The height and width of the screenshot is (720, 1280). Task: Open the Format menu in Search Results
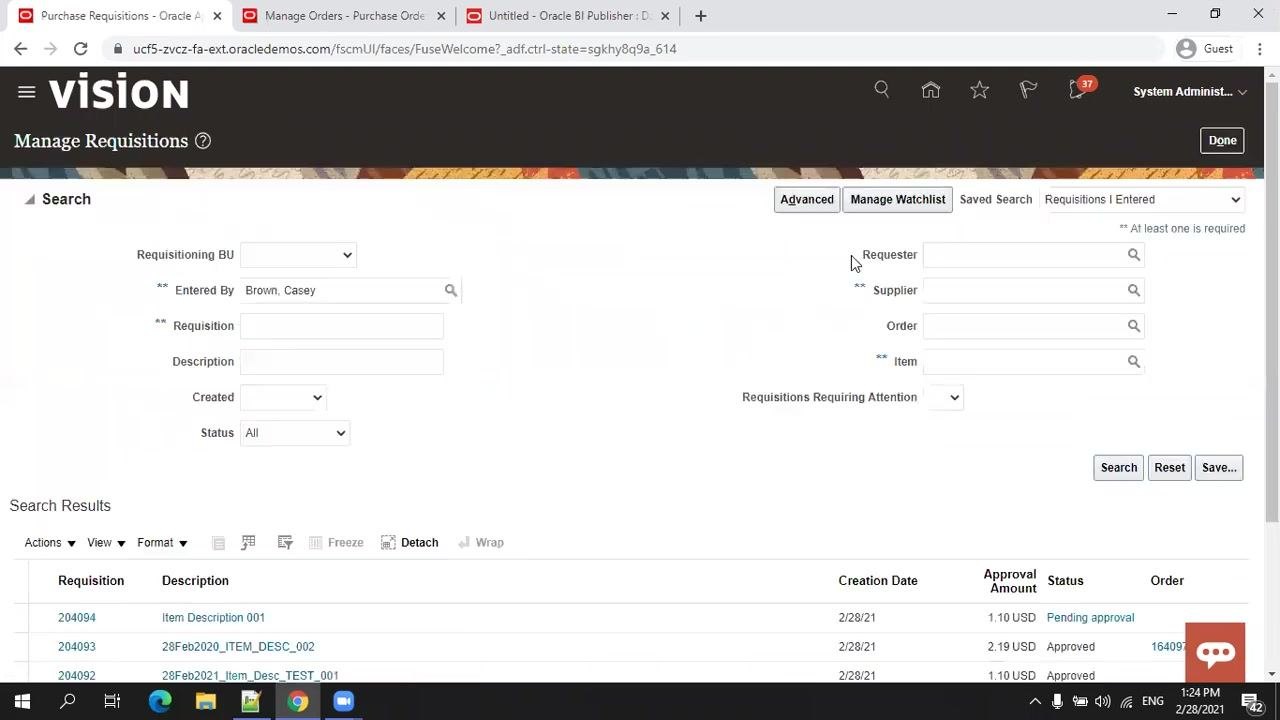pos(162,542)
